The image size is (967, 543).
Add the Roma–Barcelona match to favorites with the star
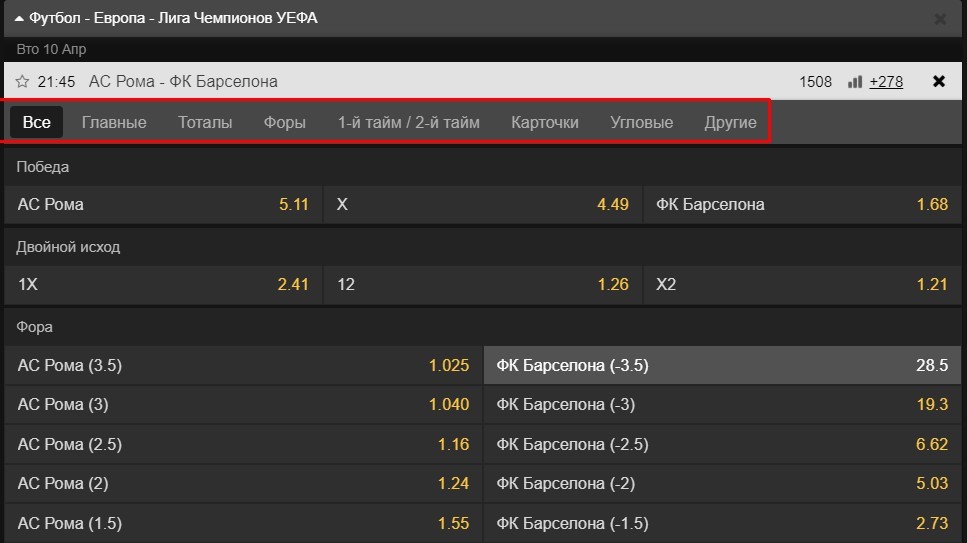point(22,81)
